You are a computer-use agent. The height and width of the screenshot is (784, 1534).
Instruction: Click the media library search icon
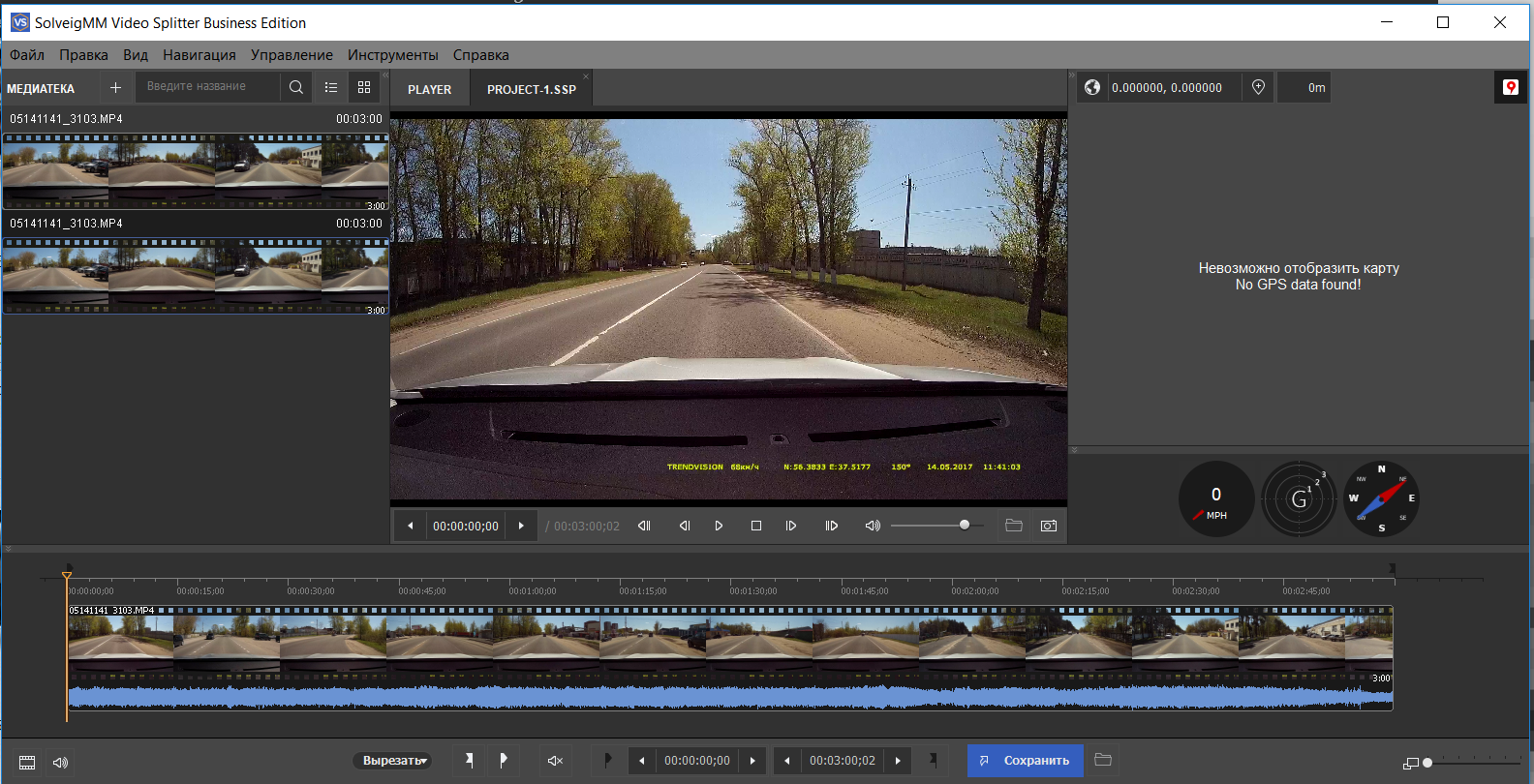pyautogui.click(x=296, y=87)
